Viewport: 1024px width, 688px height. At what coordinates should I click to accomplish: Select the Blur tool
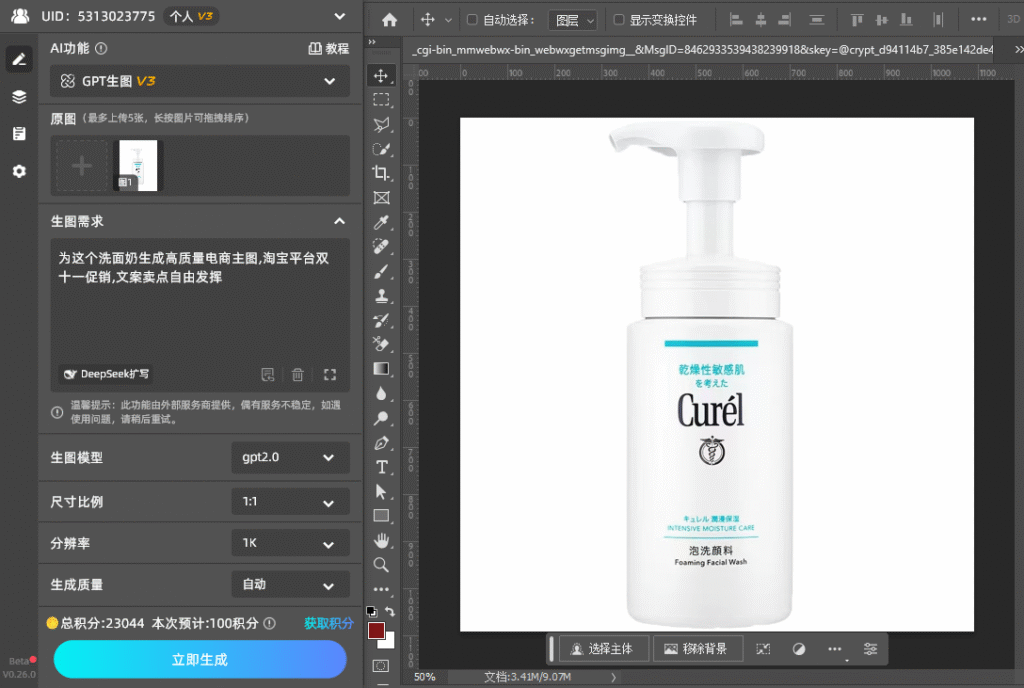381,393
